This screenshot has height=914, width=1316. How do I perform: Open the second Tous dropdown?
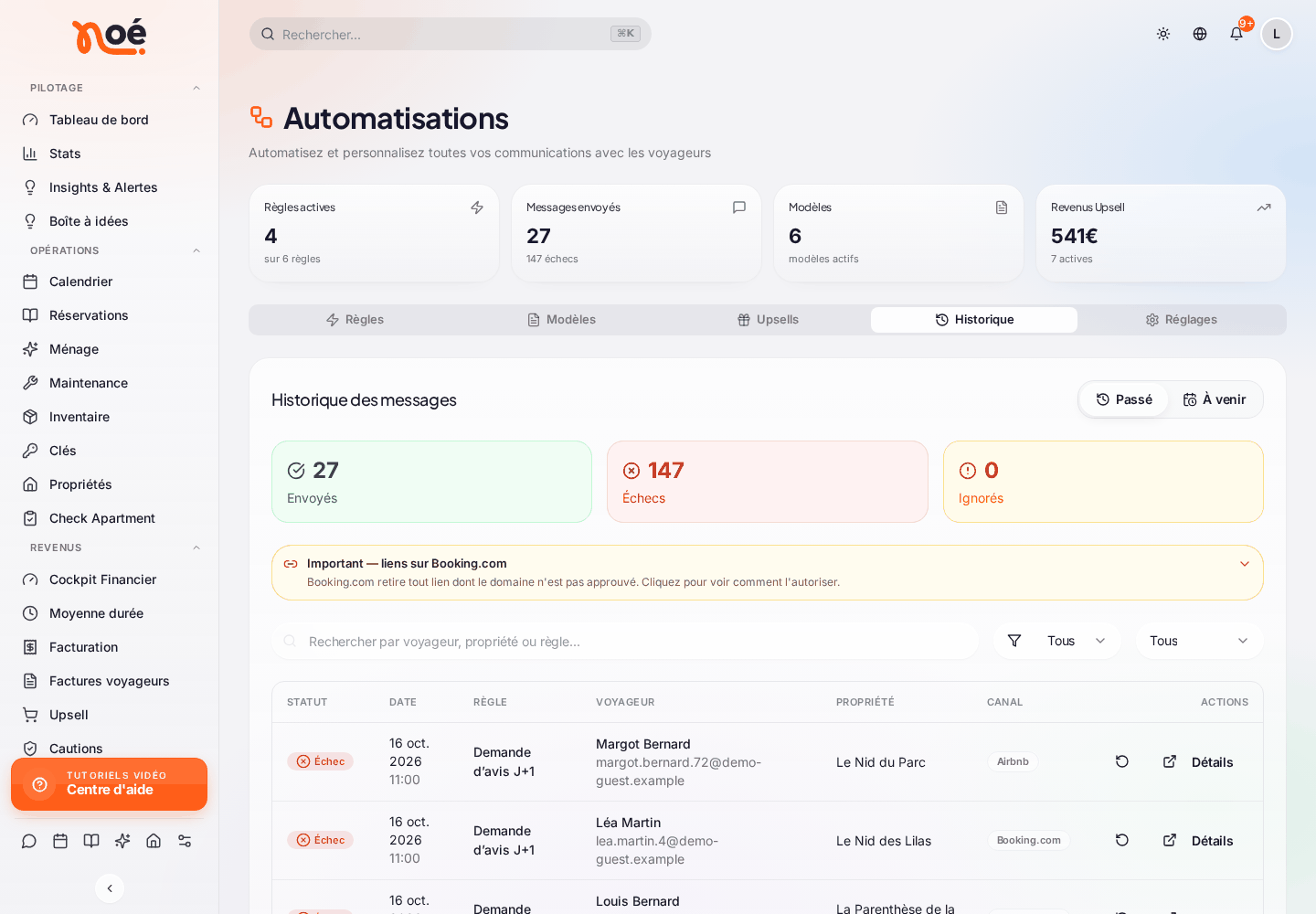[1199, 641]
